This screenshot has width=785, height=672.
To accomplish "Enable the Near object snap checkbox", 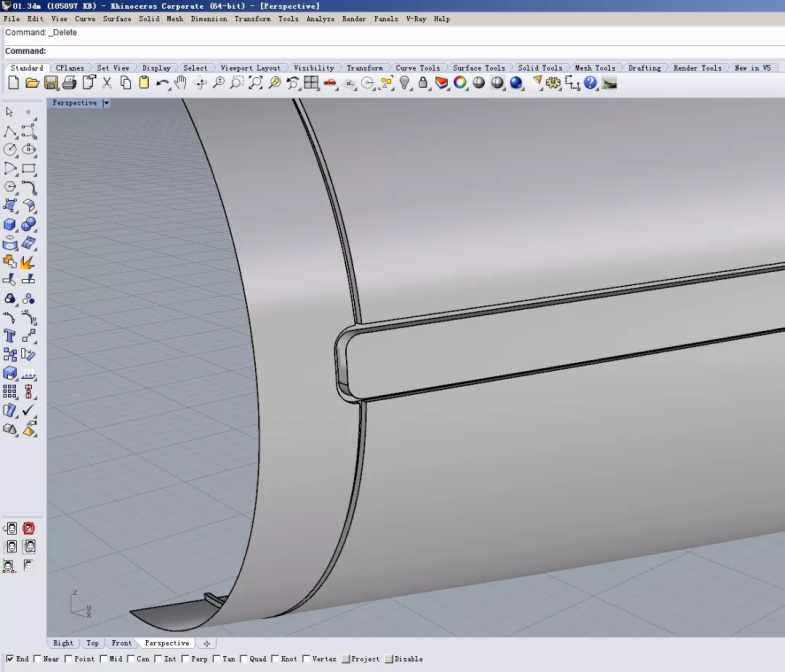I will [39, 659].
